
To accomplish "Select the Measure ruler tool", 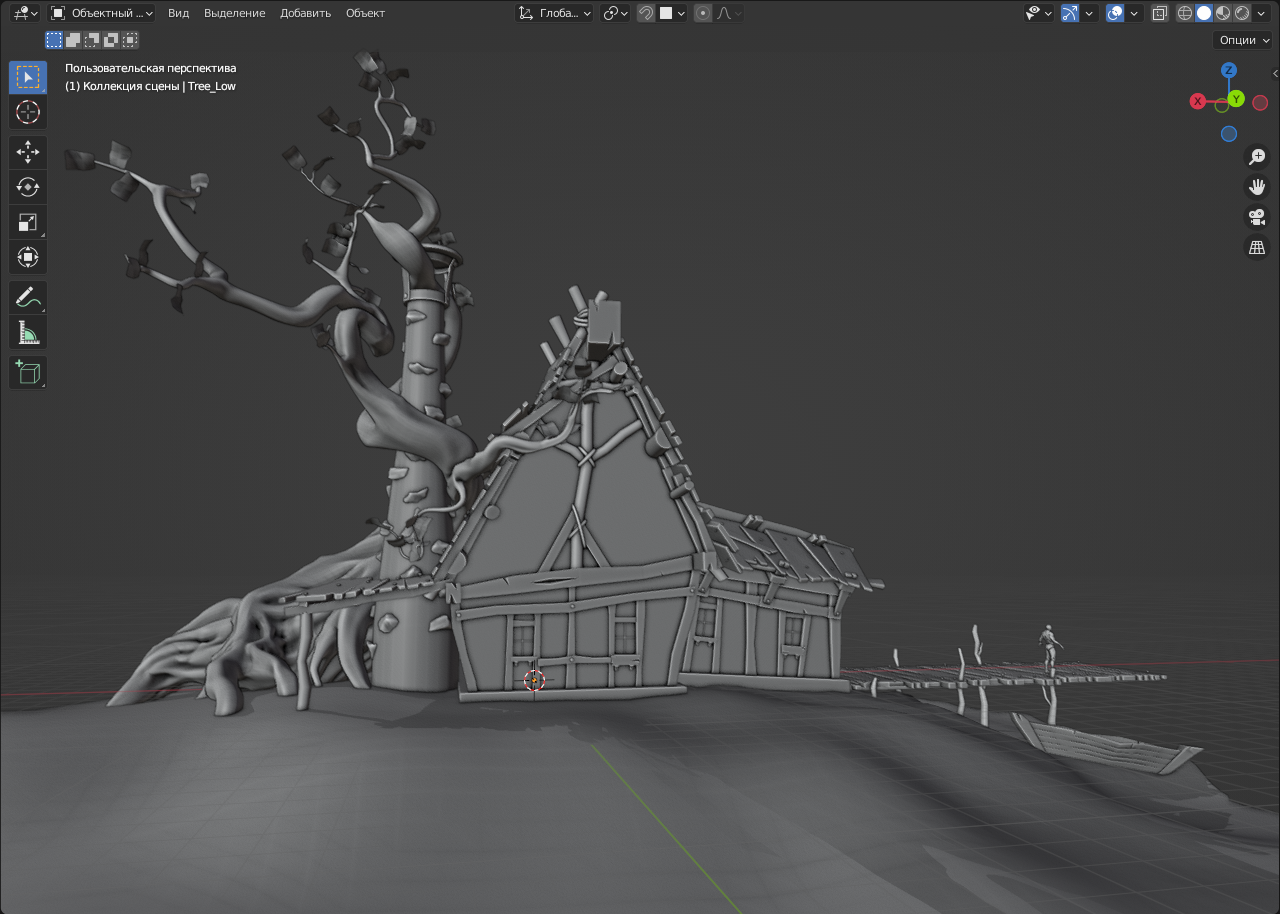I will click(28, 332).
